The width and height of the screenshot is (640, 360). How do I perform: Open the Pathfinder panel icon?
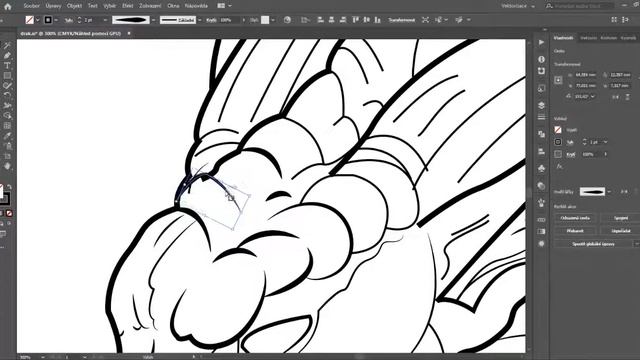pos(541,134)
